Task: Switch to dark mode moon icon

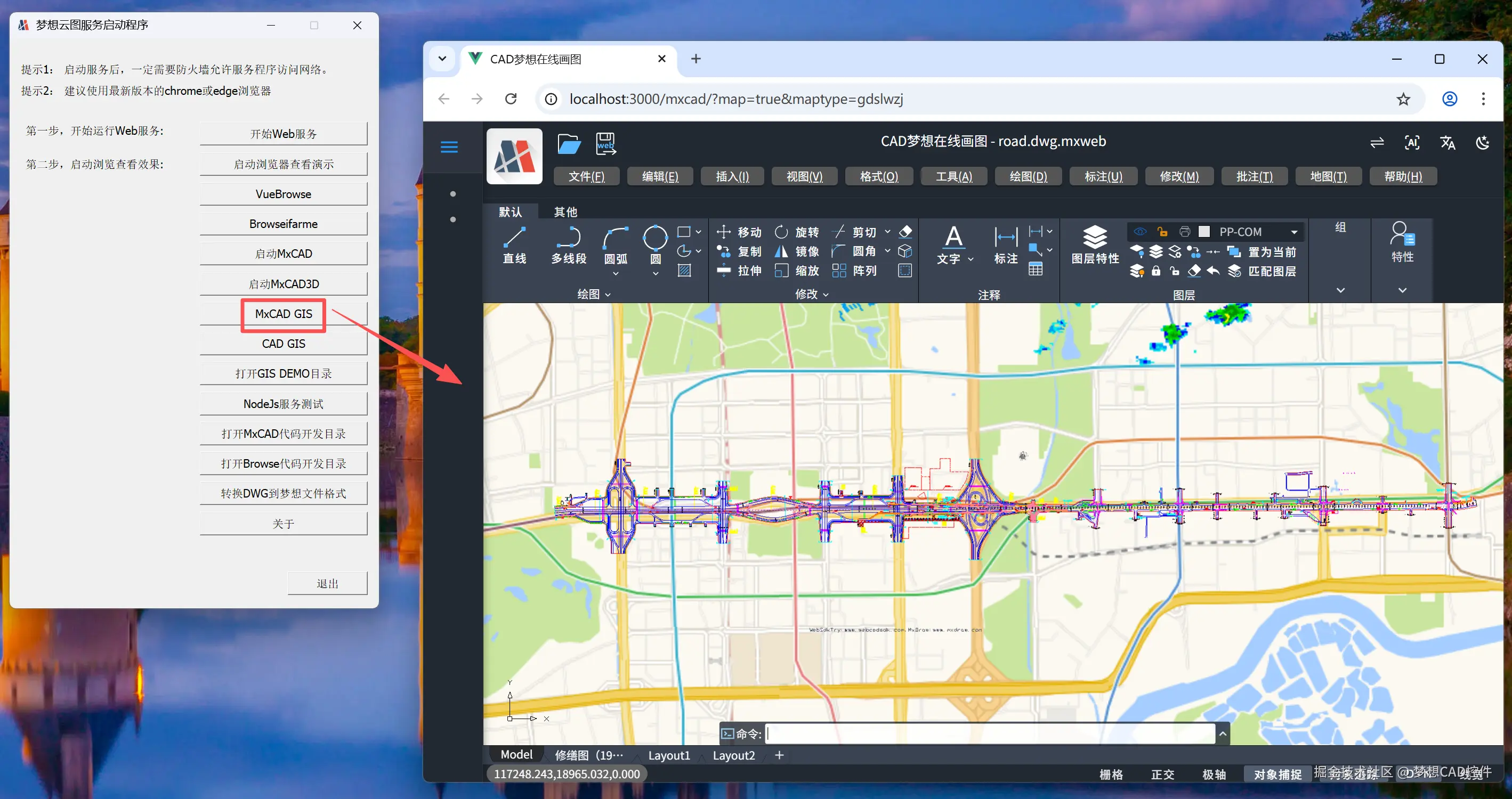Action: coord(1482,143)
